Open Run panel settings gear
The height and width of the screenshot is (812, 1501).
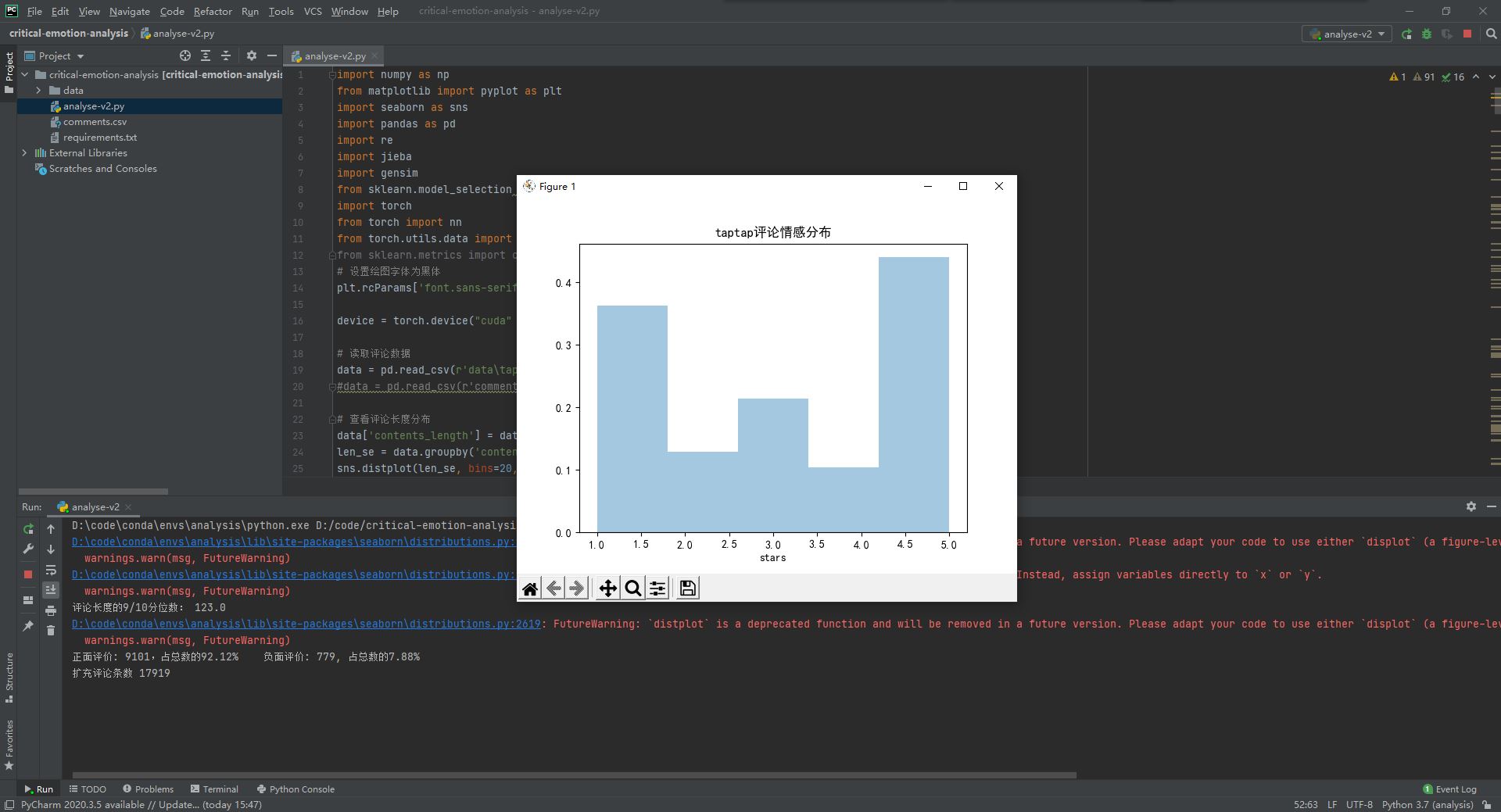click(x=1471, y=506)
